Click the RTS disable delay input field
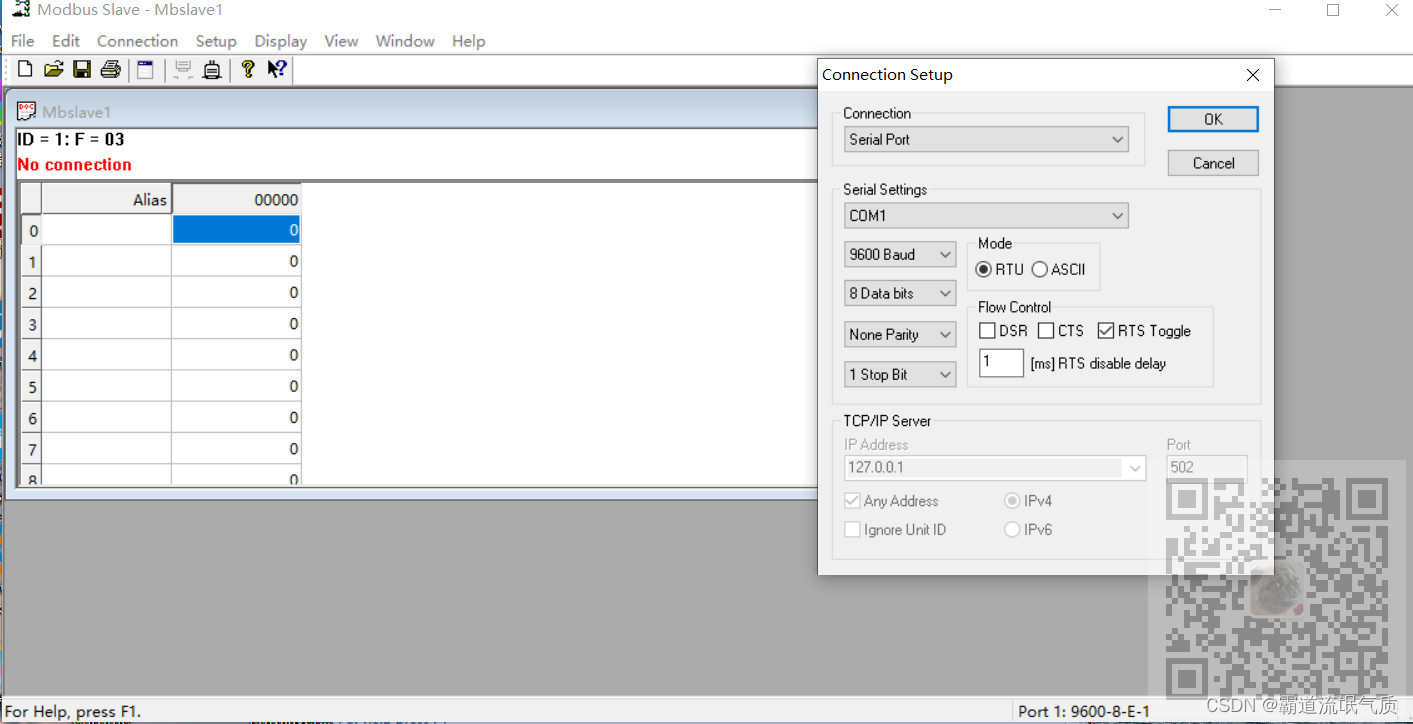The image size is (1413, 724). coord(1000,363)
